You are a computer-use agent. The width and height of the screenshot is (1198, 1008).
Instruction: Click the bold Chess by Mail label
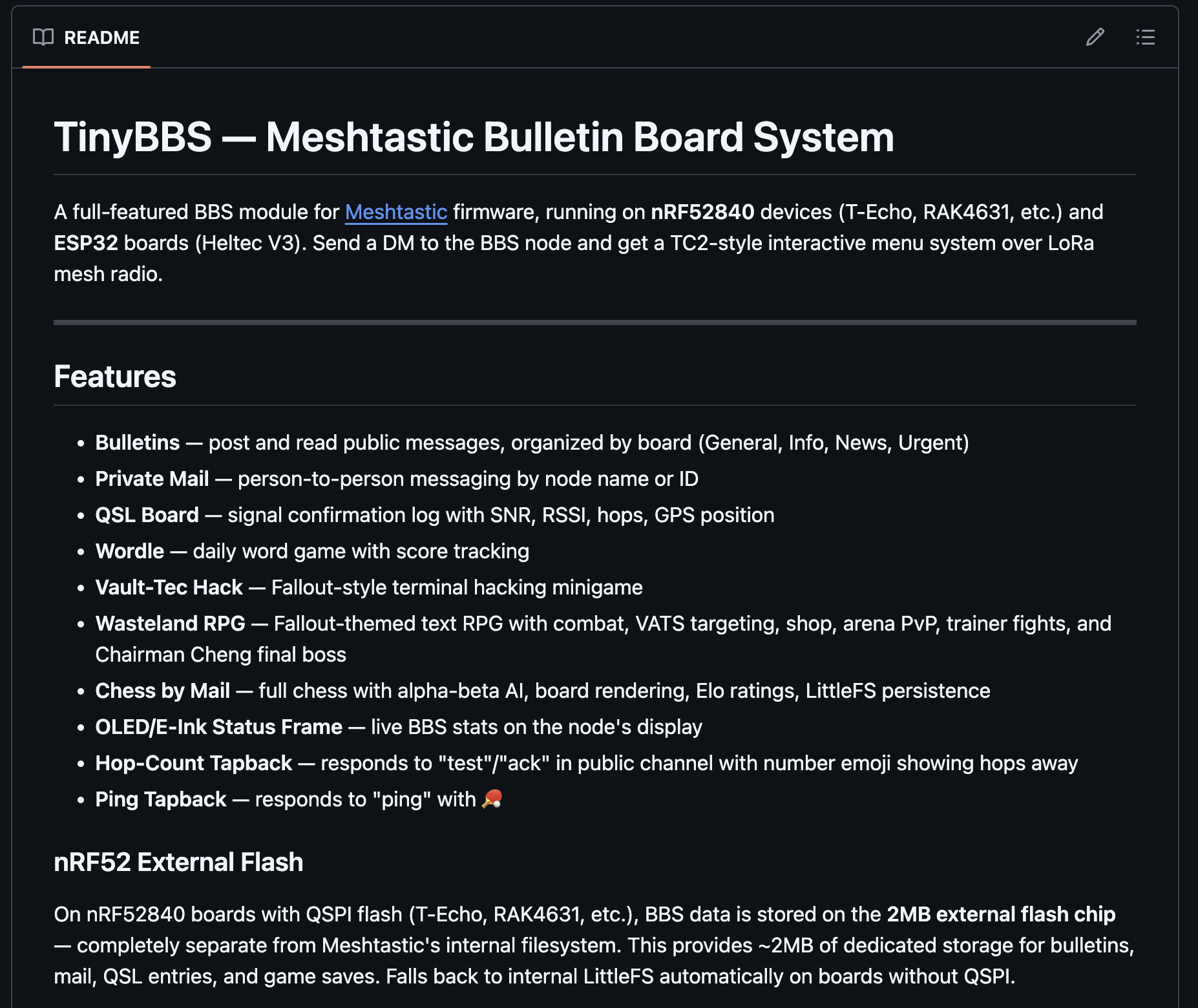162,691
